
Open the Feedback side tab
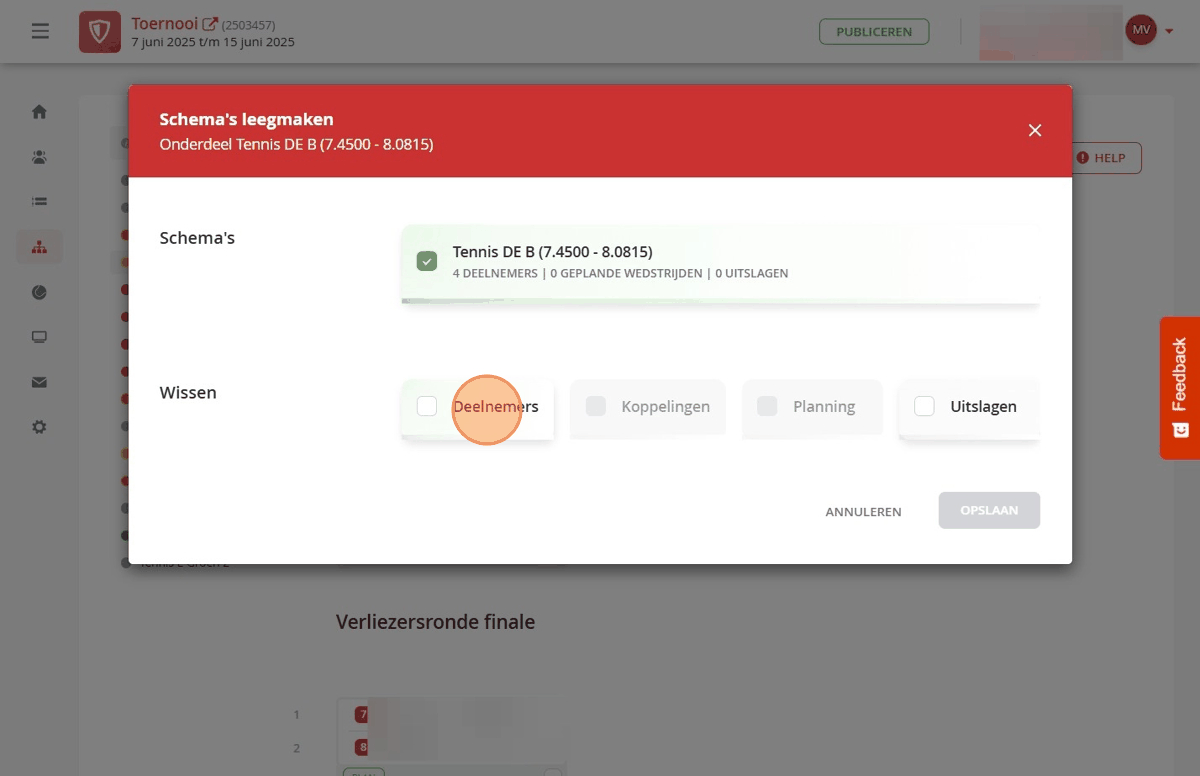click(1180, 388)
